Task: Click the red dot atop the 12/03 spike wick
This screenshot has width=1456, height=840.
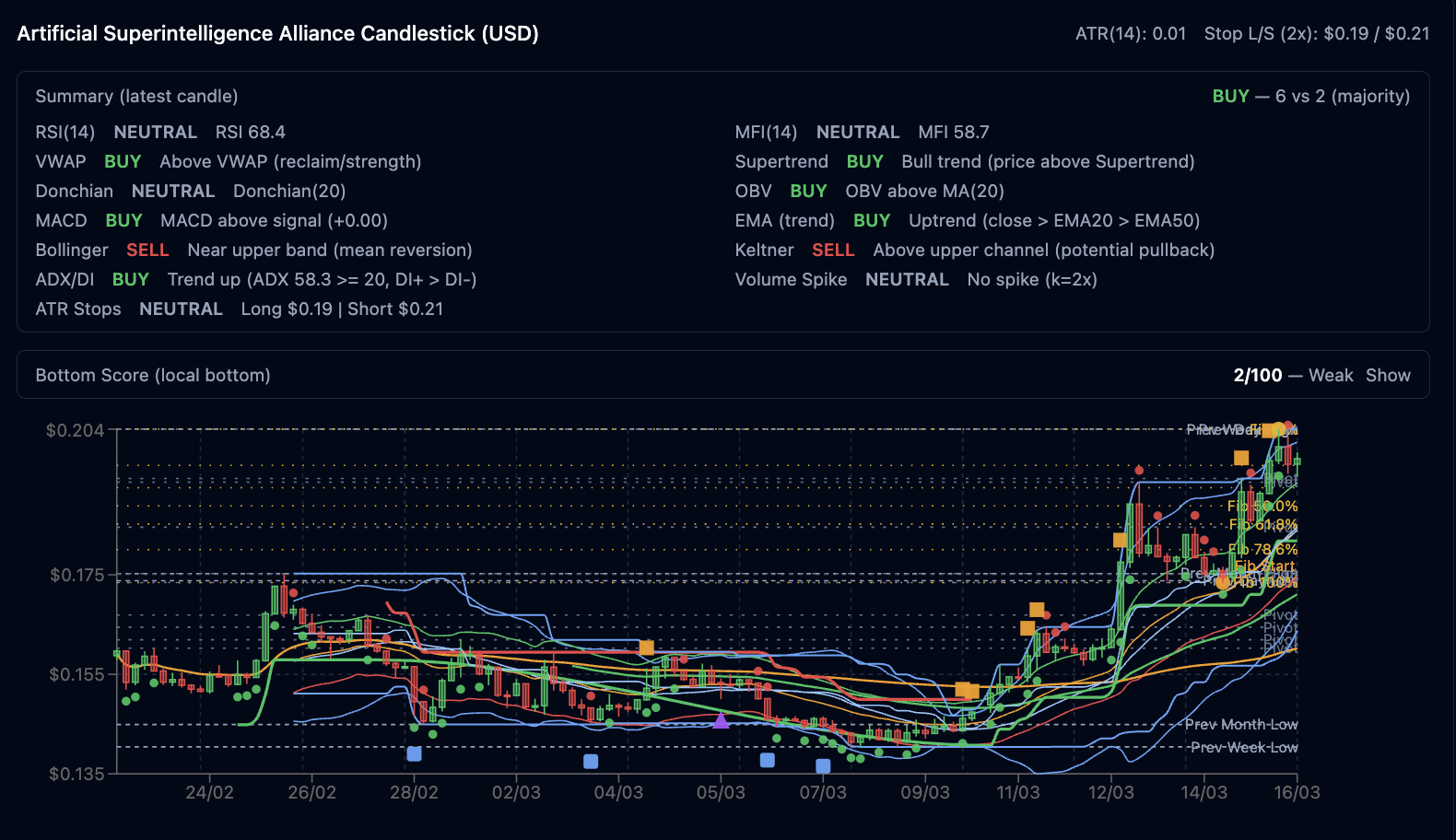Action: [x=1139, y=471]
